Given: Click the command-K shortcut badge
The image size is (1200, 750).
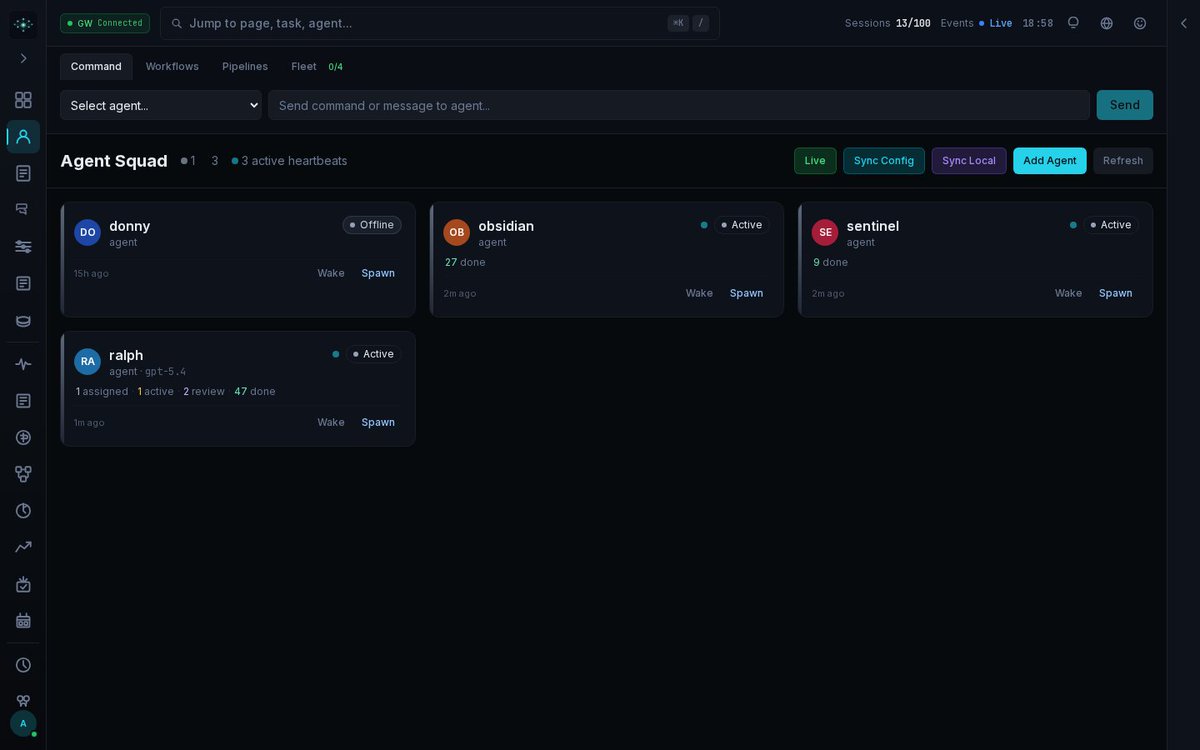Looking at the screenshot, I should pyautogui.click(x=678, y=23).
